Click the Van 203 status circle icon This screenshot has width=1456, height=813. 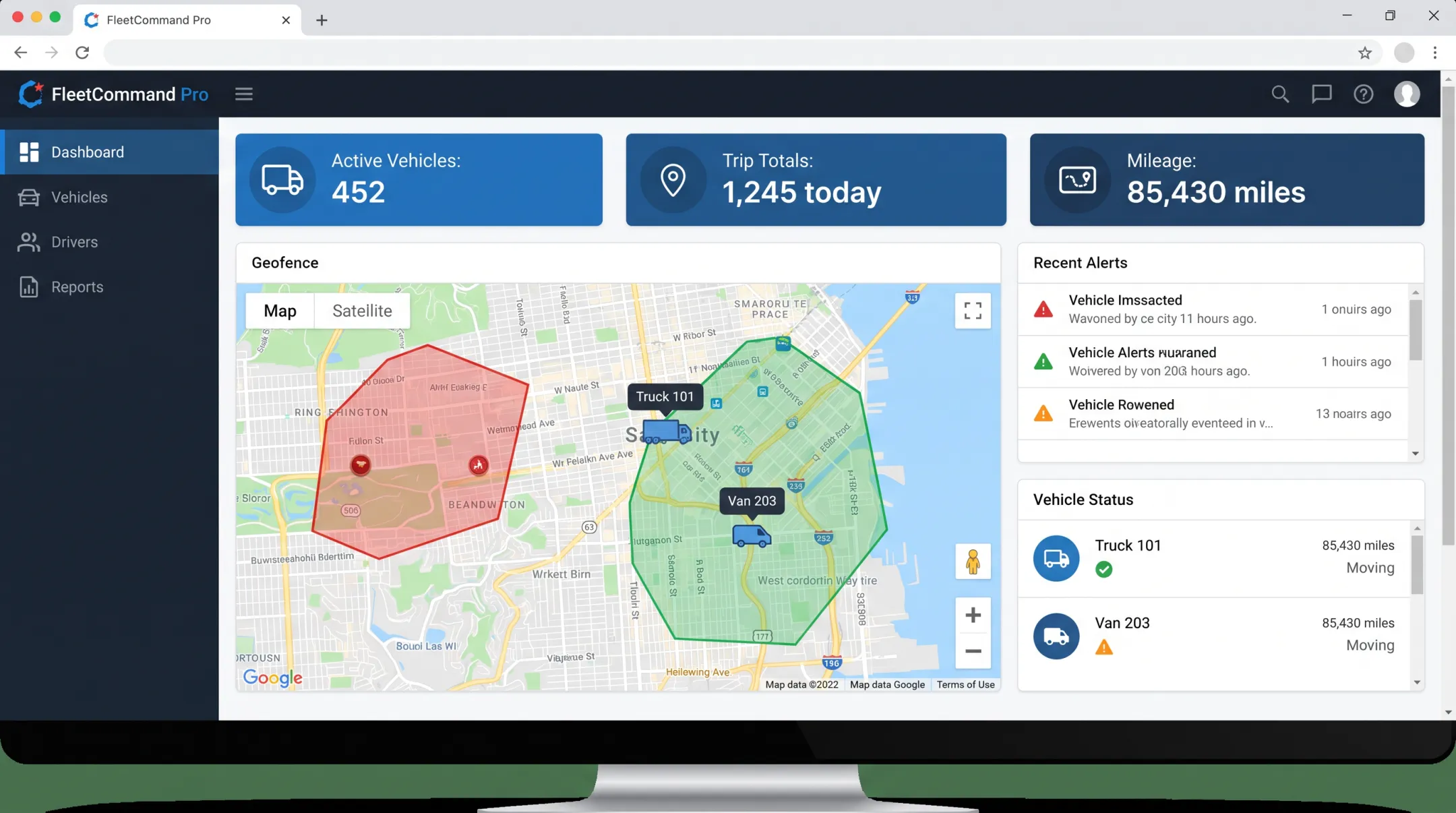tap(1056, 636)
